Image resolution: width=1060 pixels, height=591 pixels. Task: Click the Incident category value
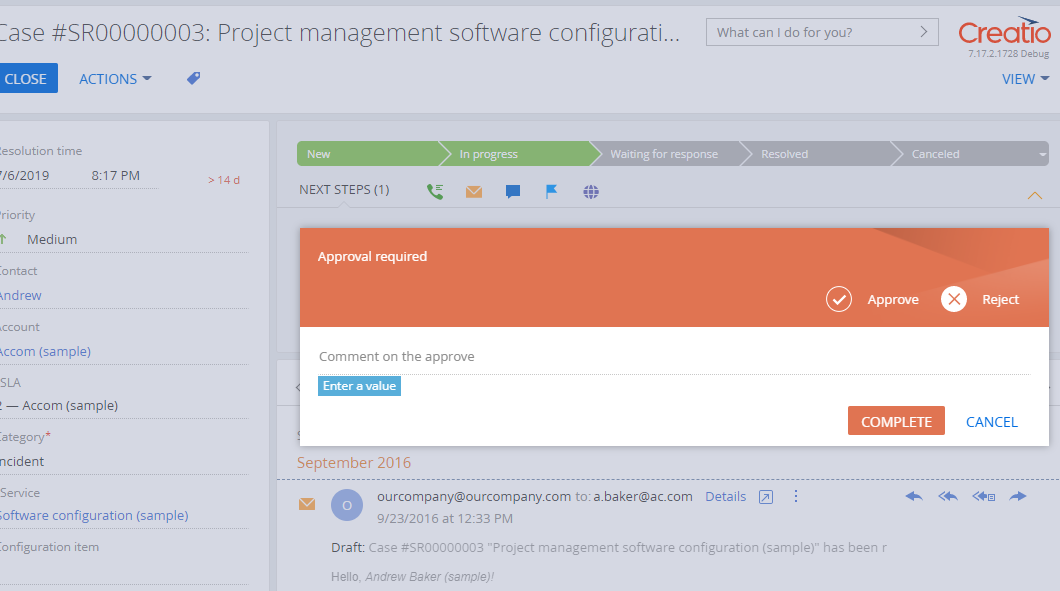pyautogui.click(x=22, y=461)
